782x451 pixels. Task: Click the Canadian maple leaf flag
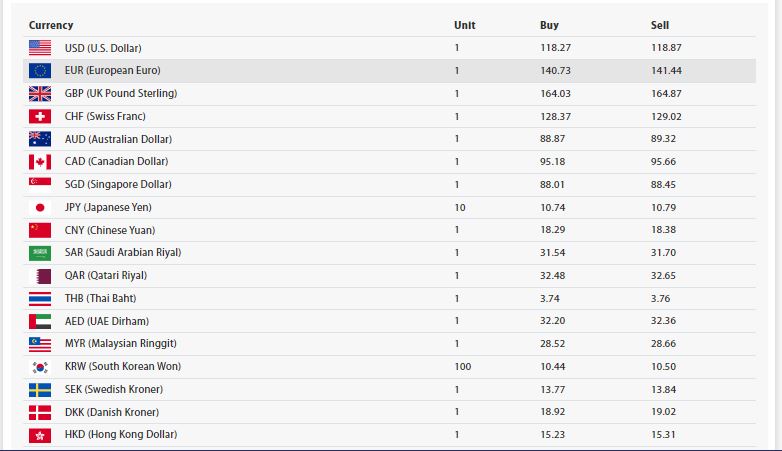[x=40, y=162]
